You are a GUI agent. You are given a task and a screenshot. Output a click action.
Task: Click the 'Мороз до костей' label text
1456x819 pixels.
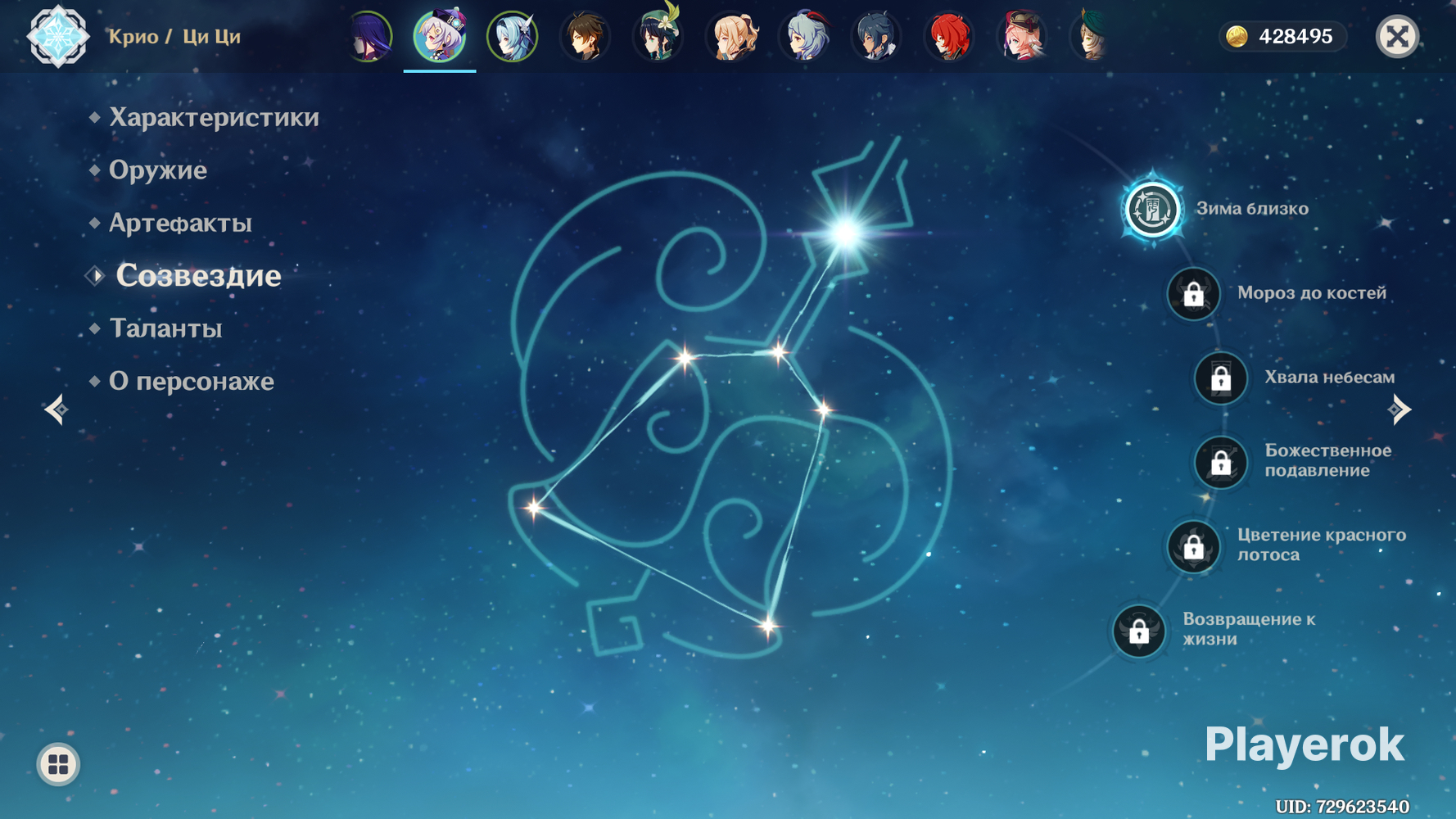(x=1312, y=293)
